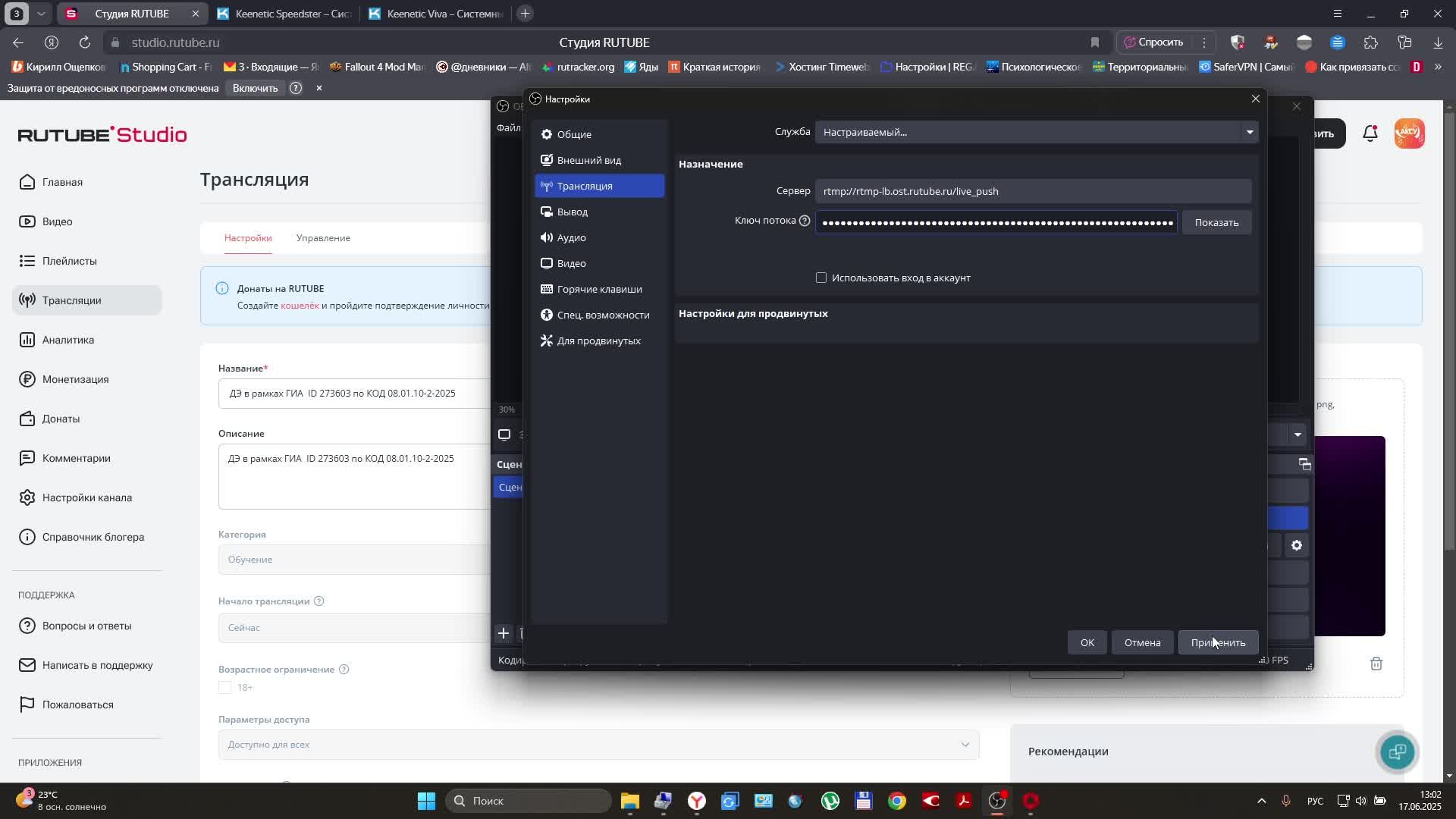Cancel settings with Отмена button

[1142, 642]
